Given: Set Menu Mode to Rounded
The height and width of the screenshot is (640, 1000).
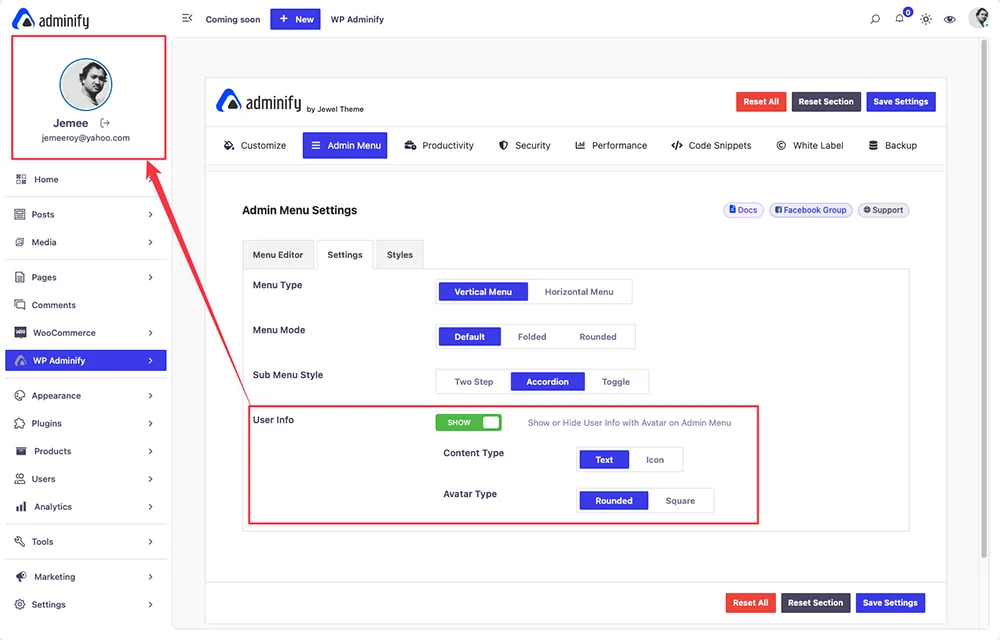Looking at the screenshot, I should (598, 337).
